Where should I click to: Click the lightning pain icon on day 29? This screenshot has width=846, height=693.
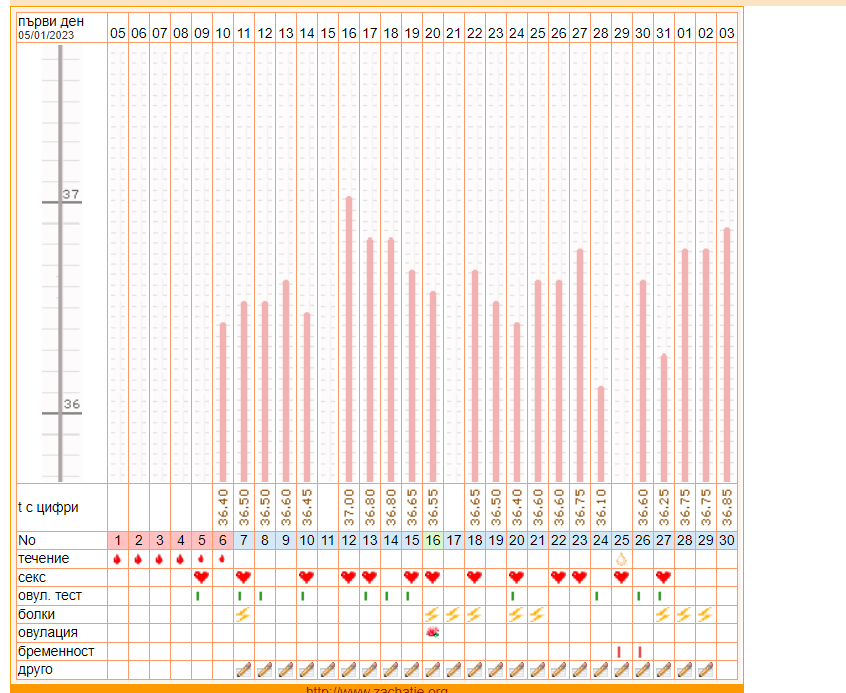click(x=705, y=614)
